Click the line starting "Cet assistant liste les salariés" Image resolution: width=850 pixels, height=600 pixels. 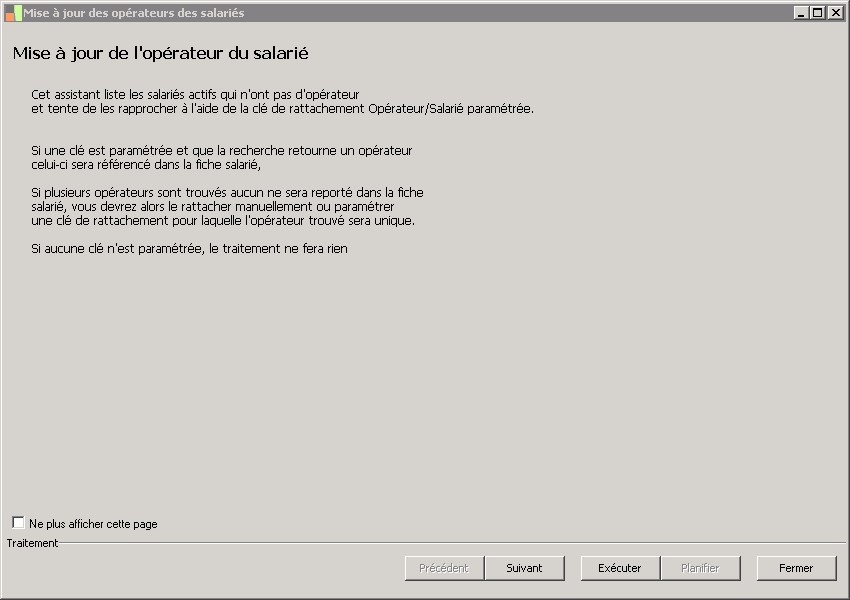(195, 95)
